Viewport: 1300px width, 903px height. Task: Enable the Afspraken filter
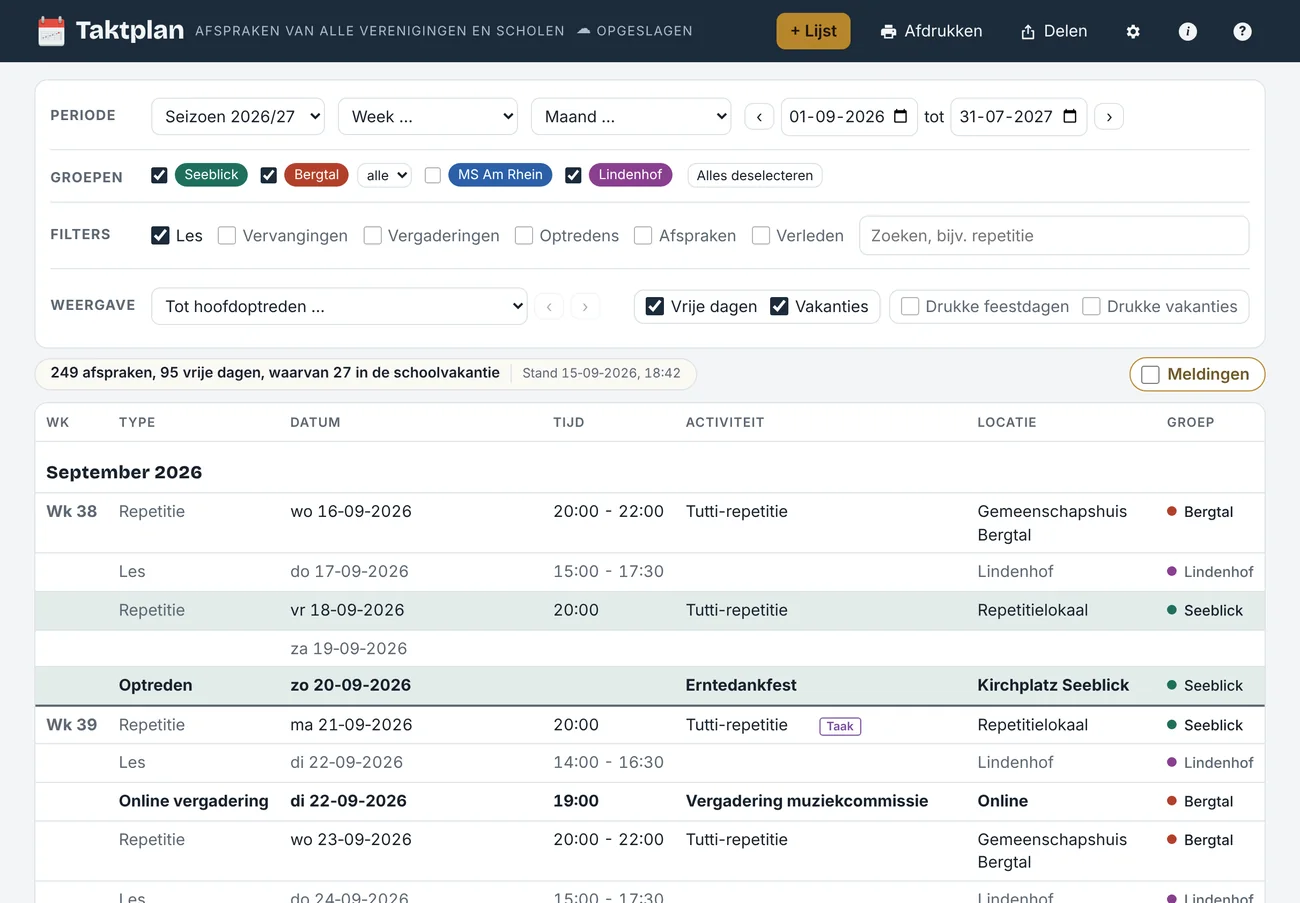[643, 236]
